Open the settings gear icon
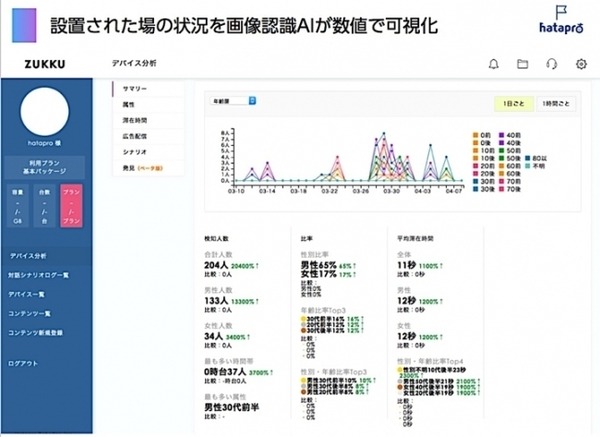Screen dimensions: 600x437 pyautogui.click(x=581, y=64)
